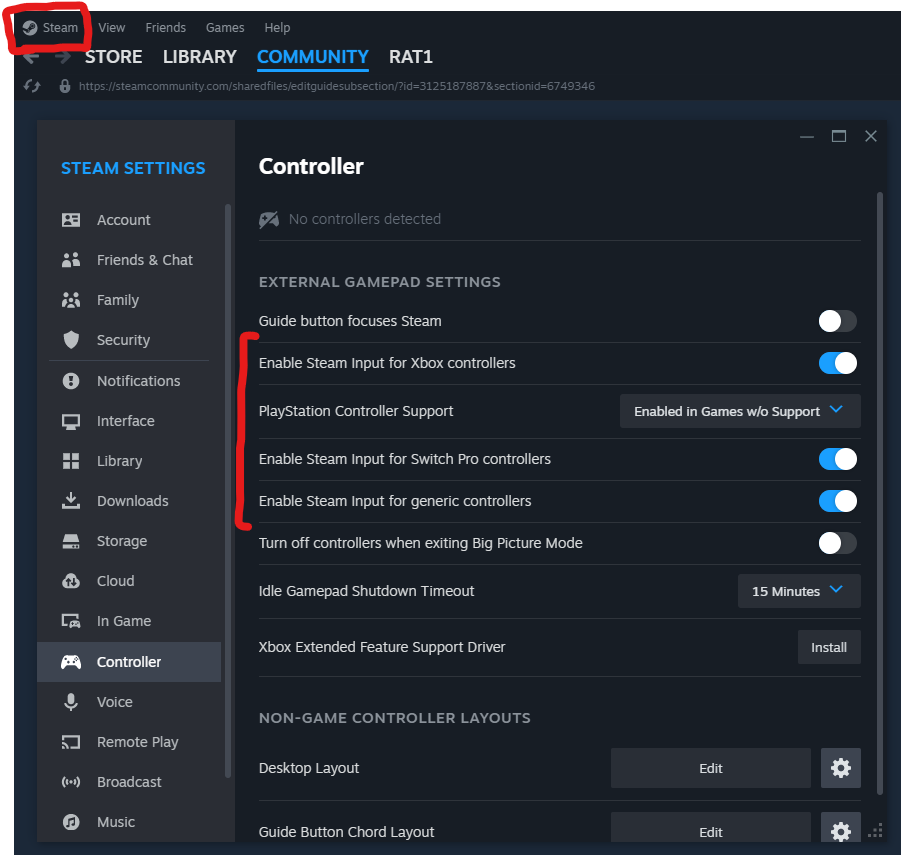
Task: Click the window resize grip icon
Action: (875, 831)
